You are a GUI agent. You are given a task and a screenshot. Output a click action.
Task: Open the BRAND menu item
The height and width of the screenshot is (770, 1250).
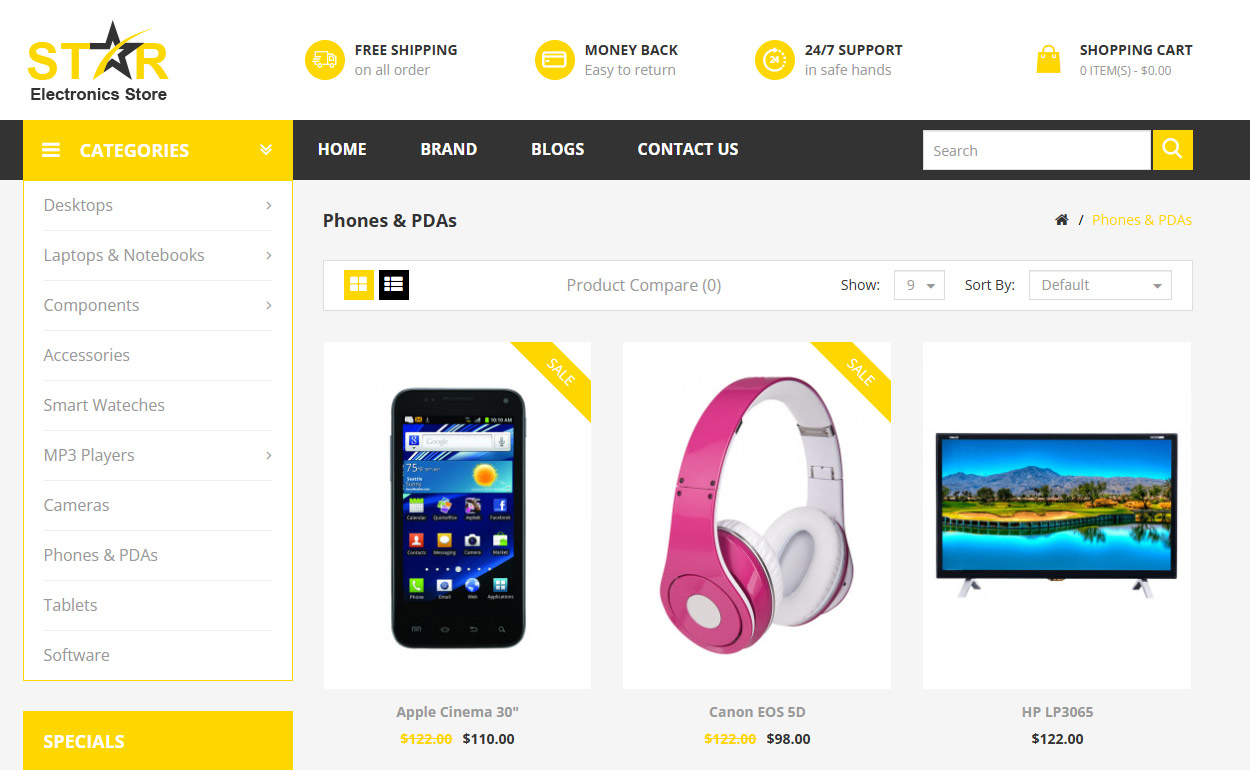tap(449, 149)
